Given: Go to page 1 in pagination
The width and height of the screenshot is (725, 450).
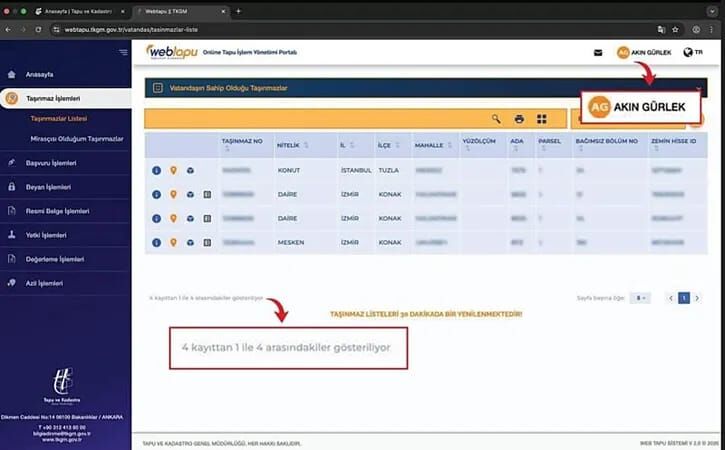Looking at the screenshot, I should [x=684, y=298].
